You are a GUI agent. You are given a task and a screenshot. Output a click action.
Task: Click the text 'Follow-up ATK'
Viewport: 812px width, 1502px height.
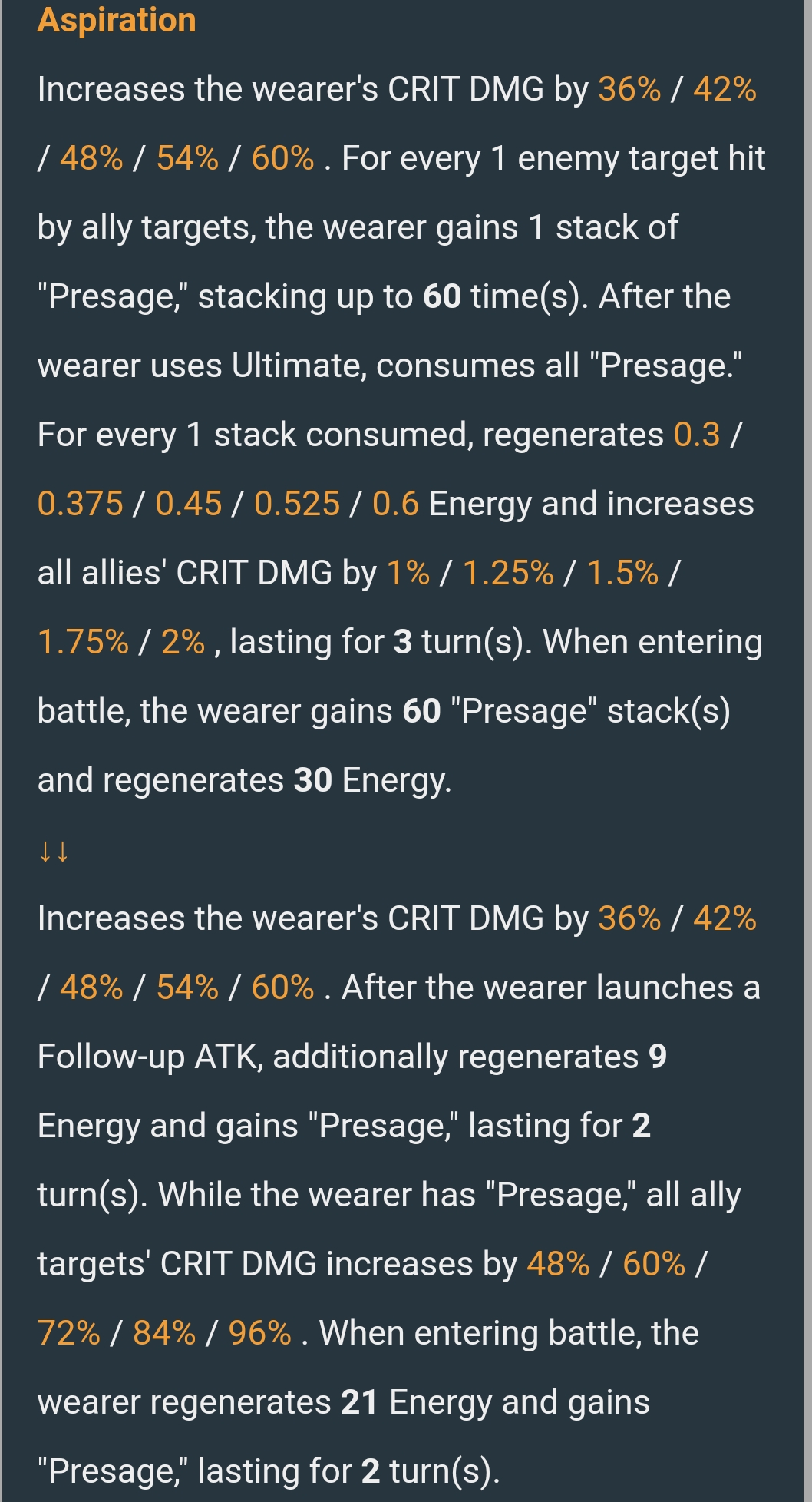pos(150,1057)
